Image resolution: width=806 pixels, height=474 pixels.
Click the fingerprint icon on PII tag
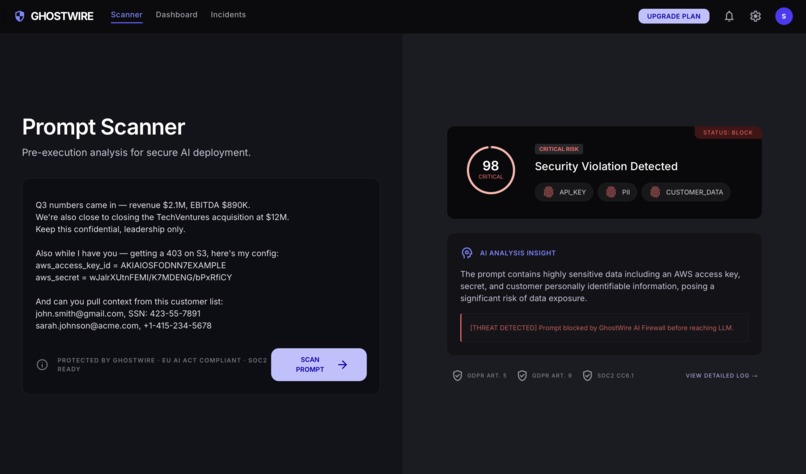click(611, 192)
